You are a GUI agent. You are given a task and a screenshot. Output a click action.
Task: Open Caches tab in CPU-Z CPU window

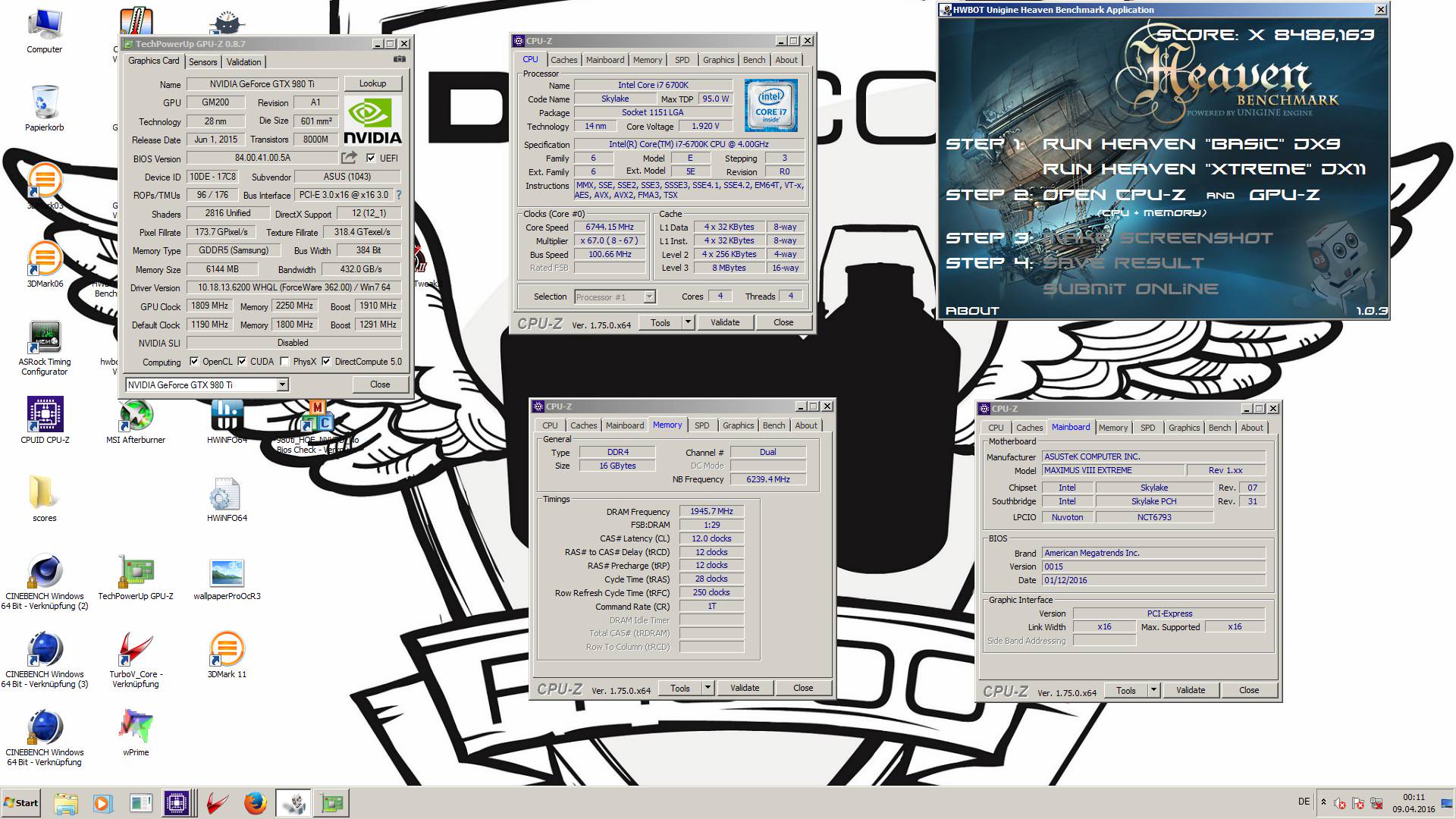click(563, 60)
